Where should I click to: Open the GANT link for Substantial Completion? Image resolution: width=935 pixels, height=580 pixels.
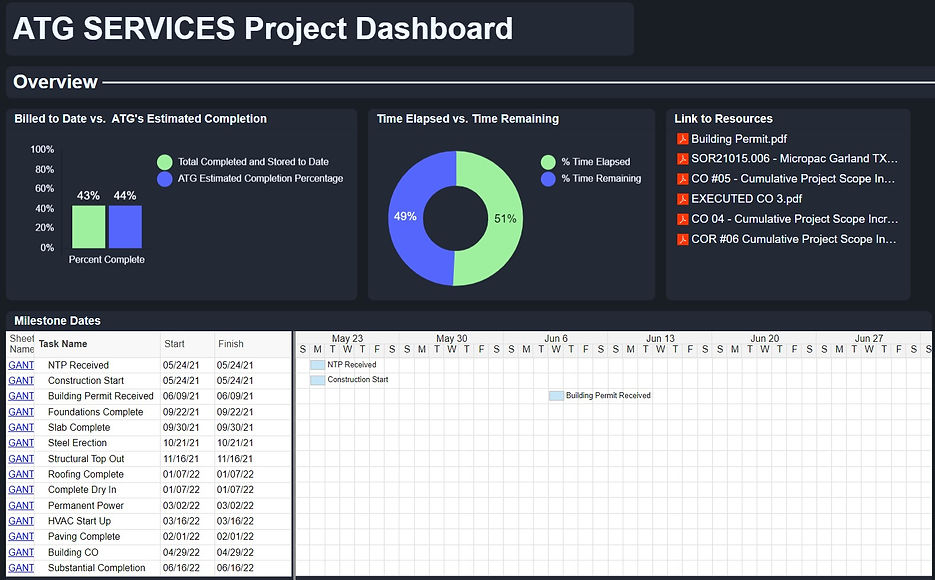[x=20, y=567]
